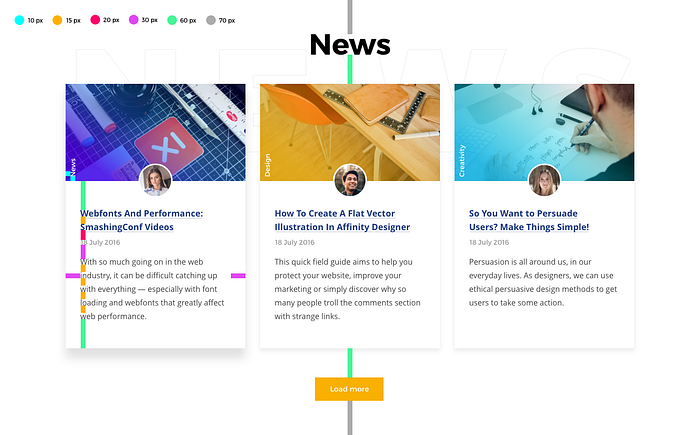Viewport: 700px width, 435px height.
Task: Open the orange chair desk thumbnail image
Action: click(350, 132)
